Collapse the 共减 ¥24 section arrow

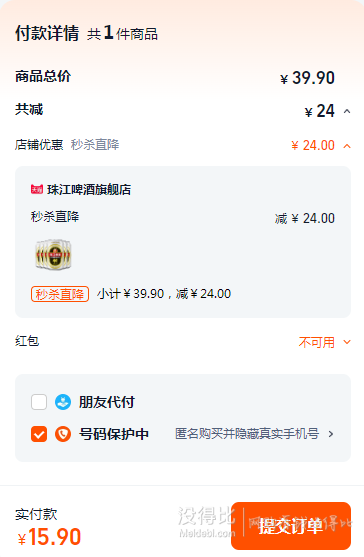coord(347,112)
